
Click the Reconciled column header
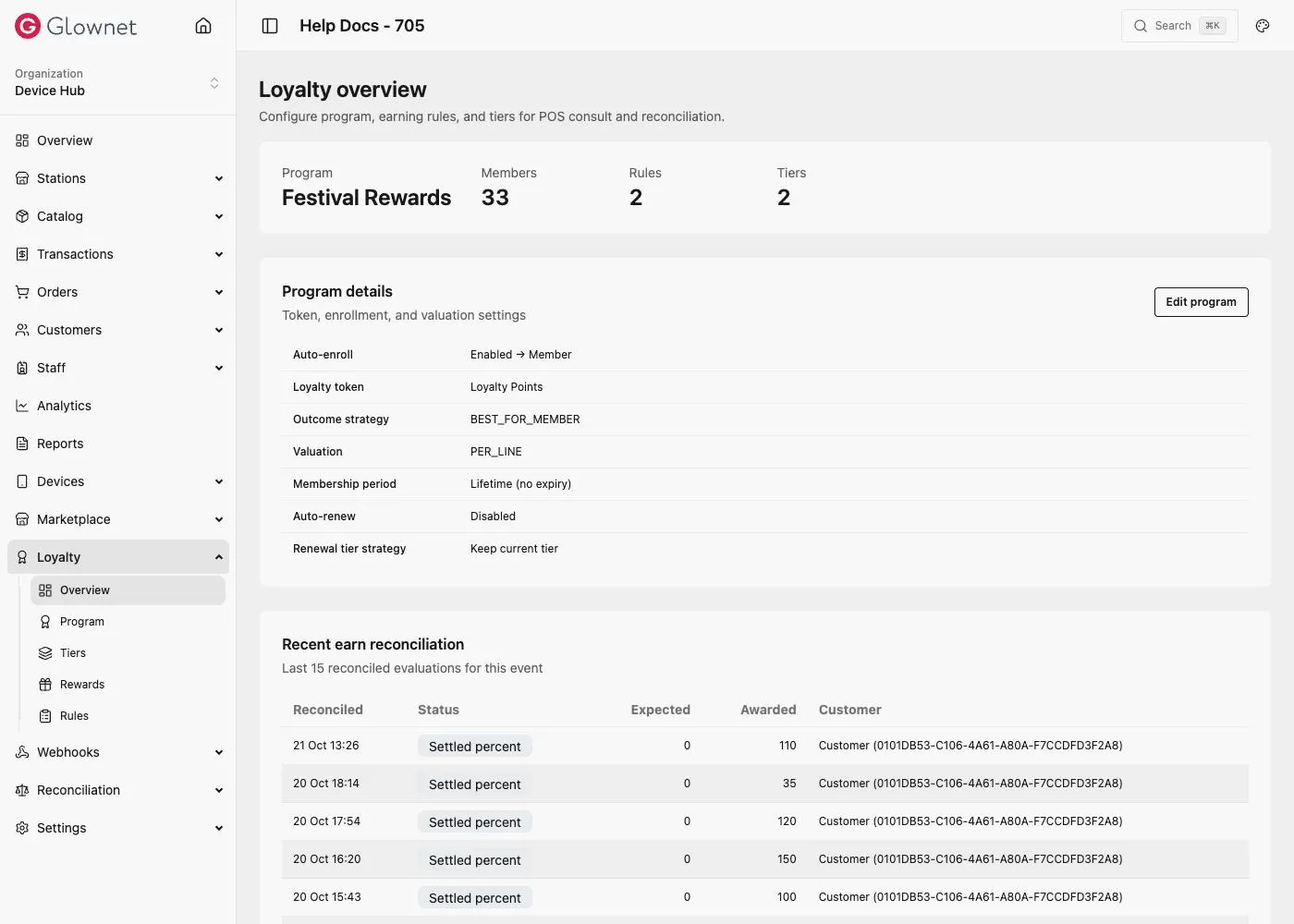[328, 710]
